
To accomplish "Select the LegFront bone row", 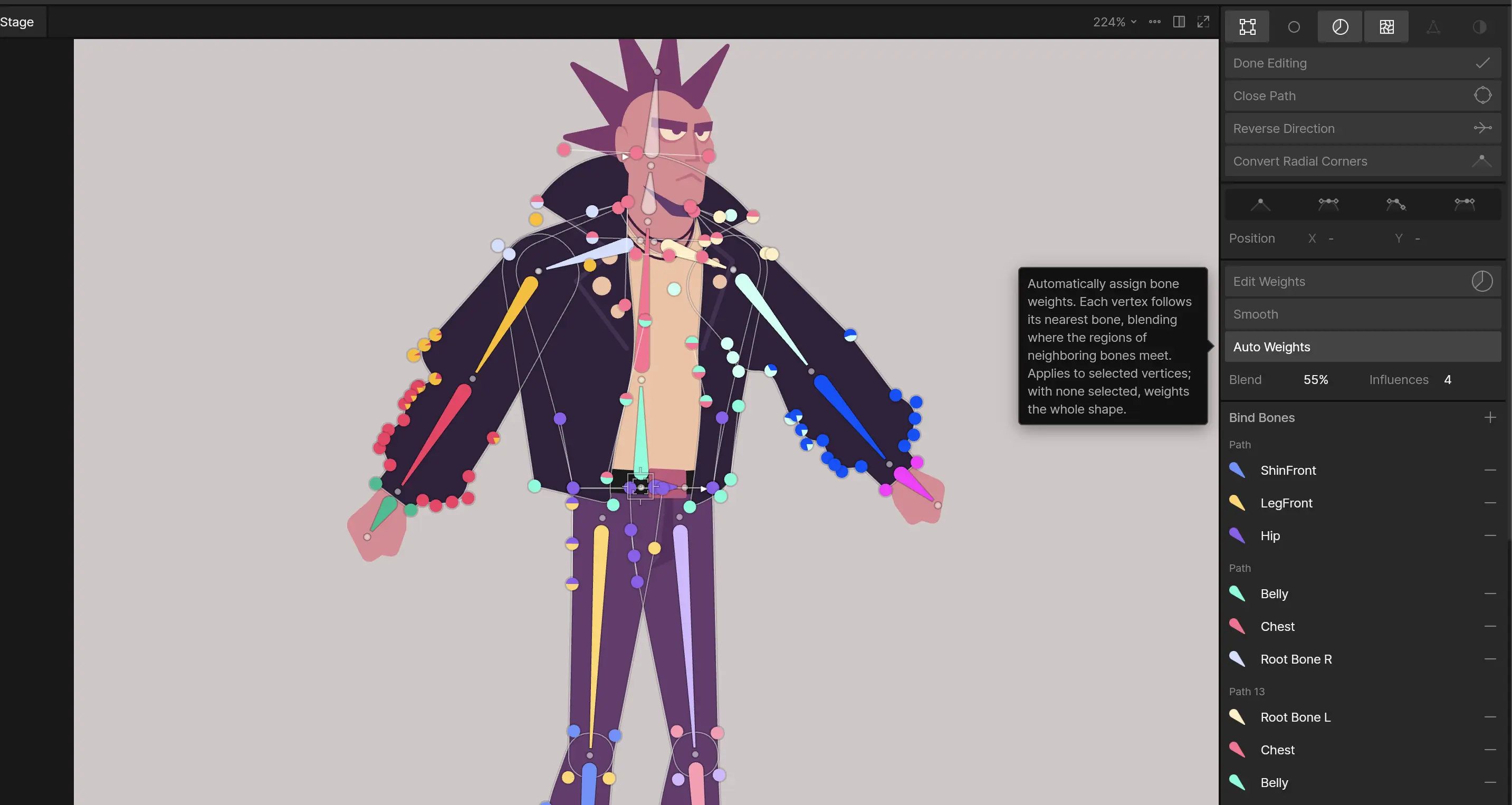I will 1363,503.
